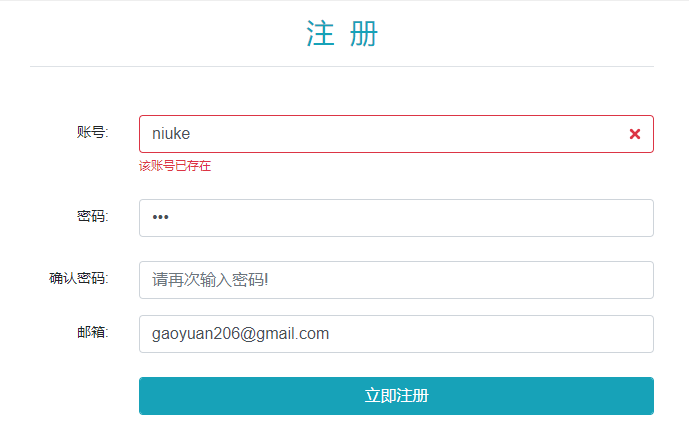Click the 邮箱: field label

92,332
